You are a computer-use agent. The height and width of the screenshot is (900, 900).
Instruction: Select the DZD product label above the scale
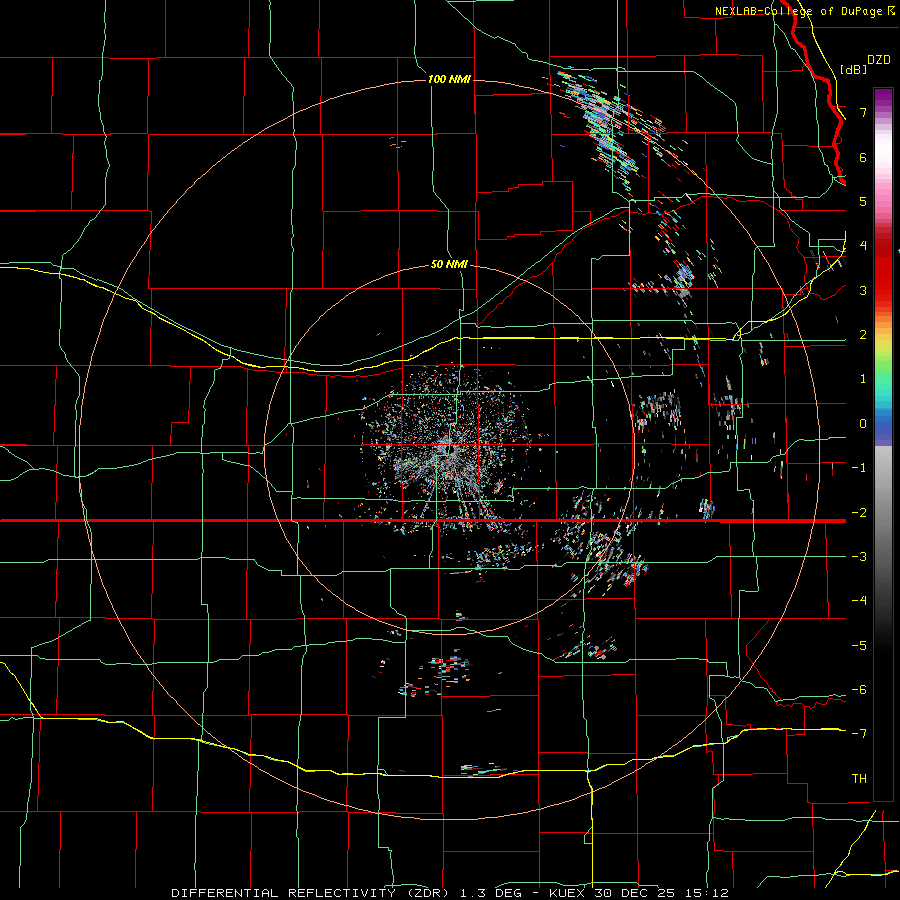(879, 60)
